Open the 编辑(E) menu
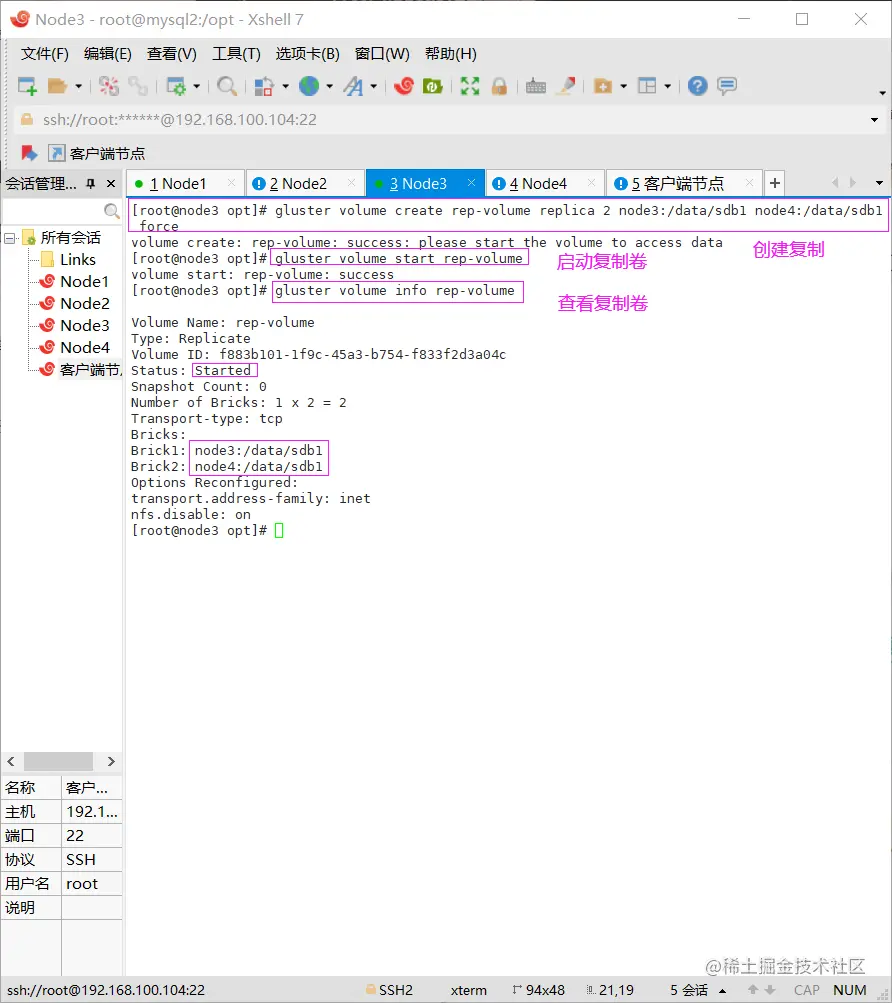892x1003 pixels. pos(108,54)
